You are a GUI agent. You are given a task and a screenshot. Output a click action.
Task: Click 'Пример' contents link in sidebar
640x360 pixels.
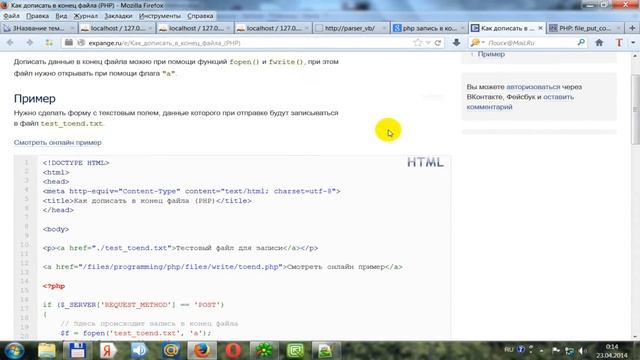coord(491,54)
